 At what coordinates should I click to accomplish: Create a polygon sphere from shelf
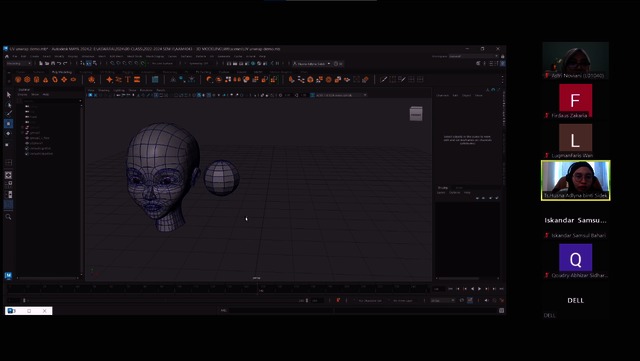pyautogui.click(x=18, y=80)
